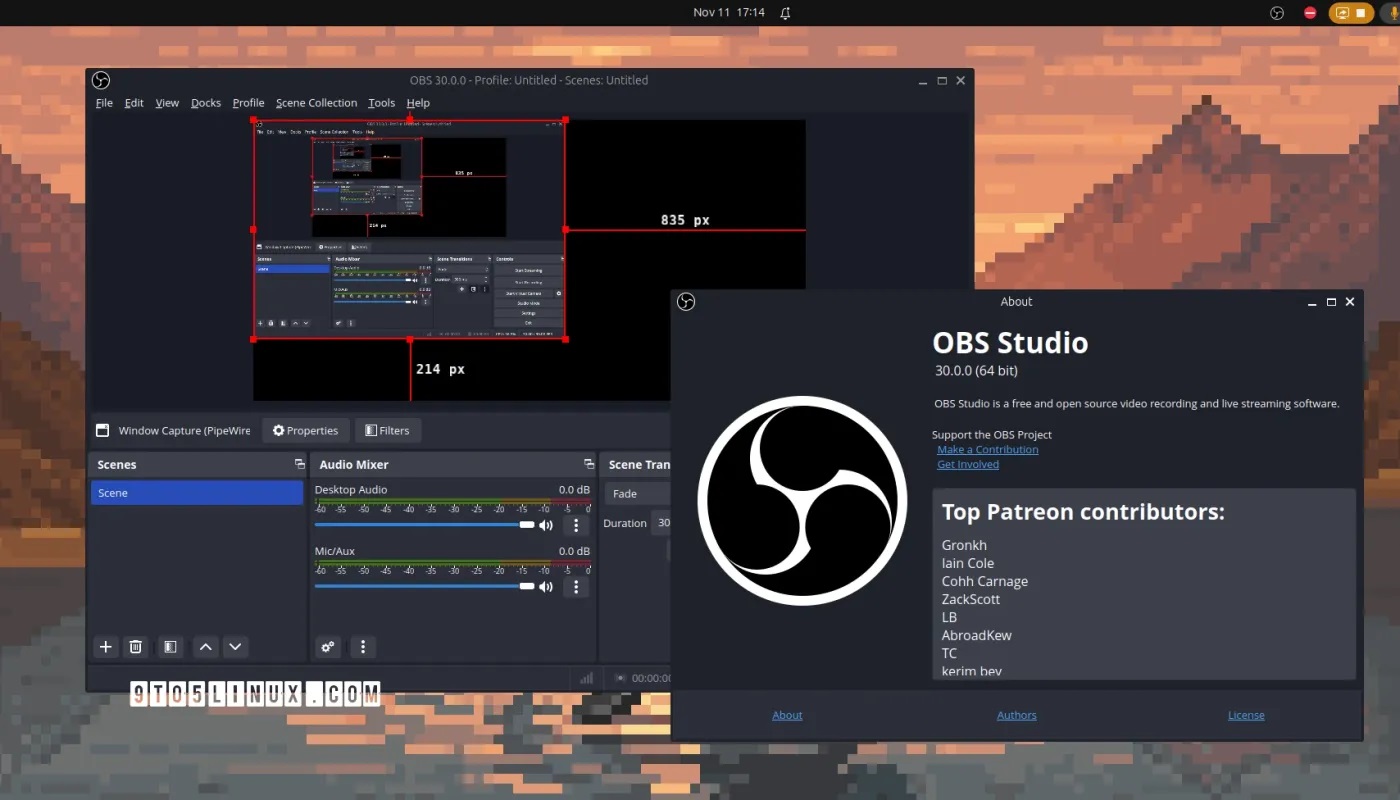The image size is (1400, 800).
Task: Open the Help menu
Action: pyautogui.click(x=418, y=103)
